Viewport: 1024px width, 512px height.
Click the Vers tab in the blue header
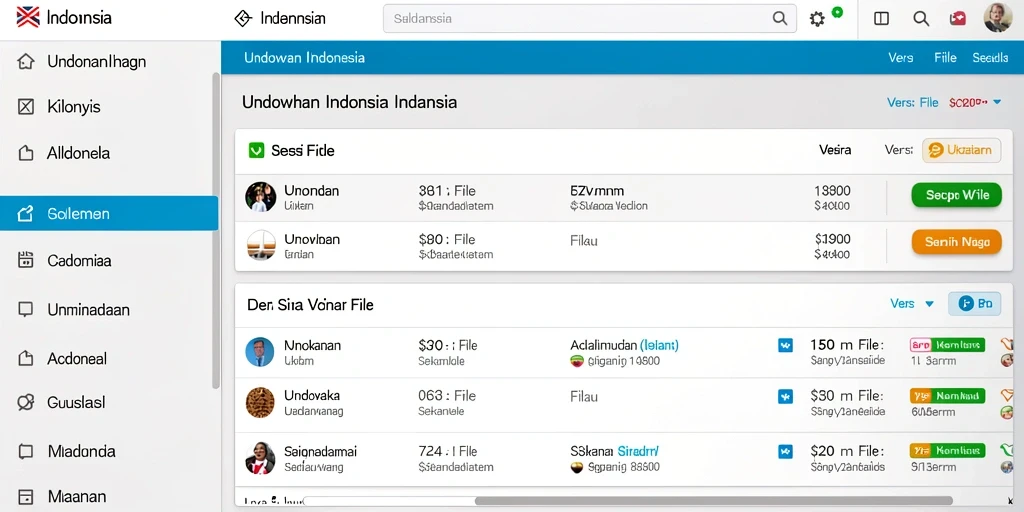coord(901,57)
